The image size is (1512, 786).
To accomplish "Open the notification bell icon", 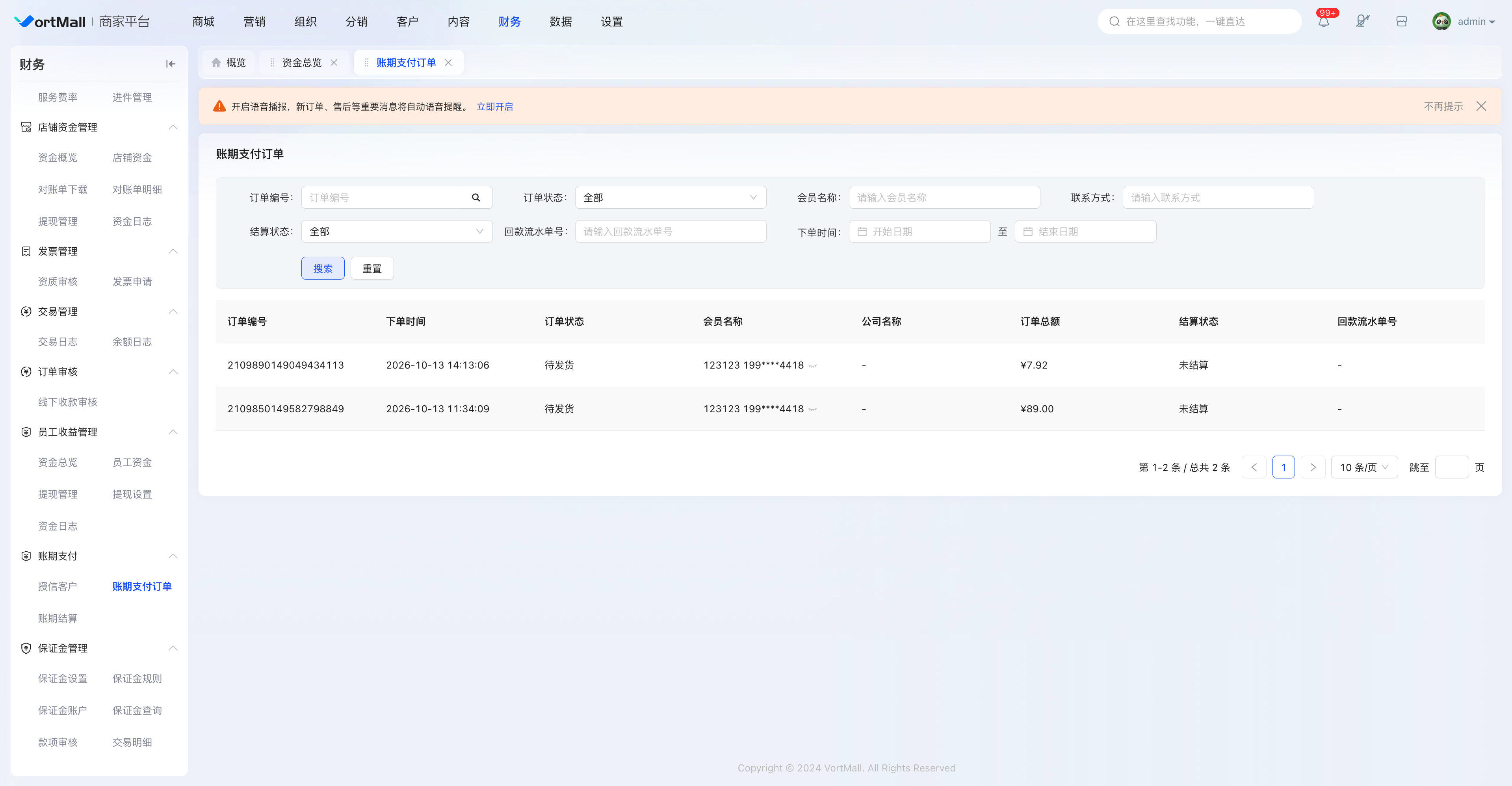I will click(1324, 22).
